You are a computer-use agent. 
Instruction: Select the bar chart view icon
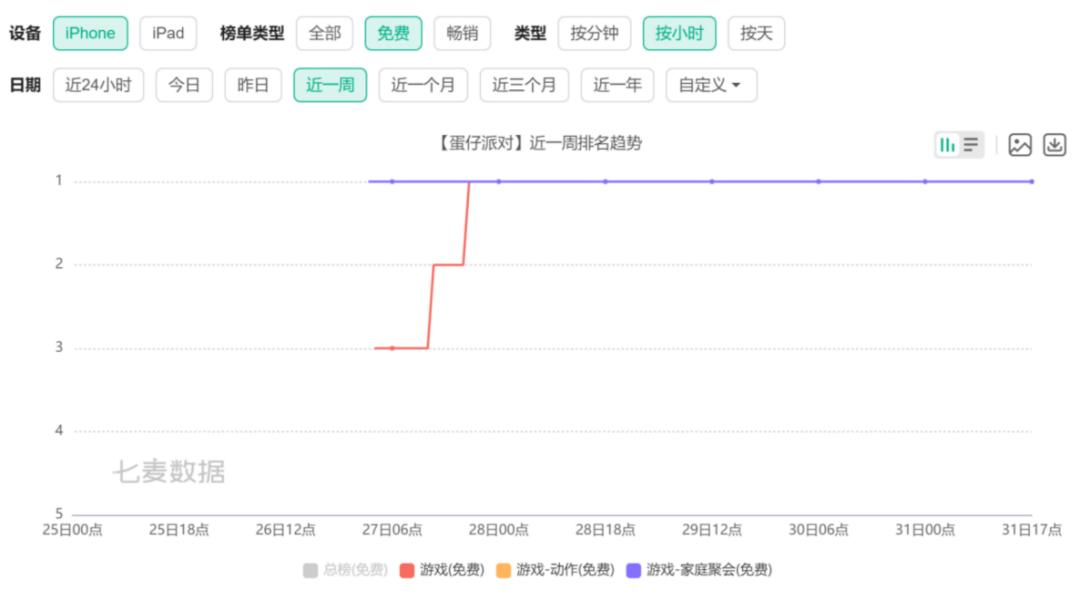(947, 145)
